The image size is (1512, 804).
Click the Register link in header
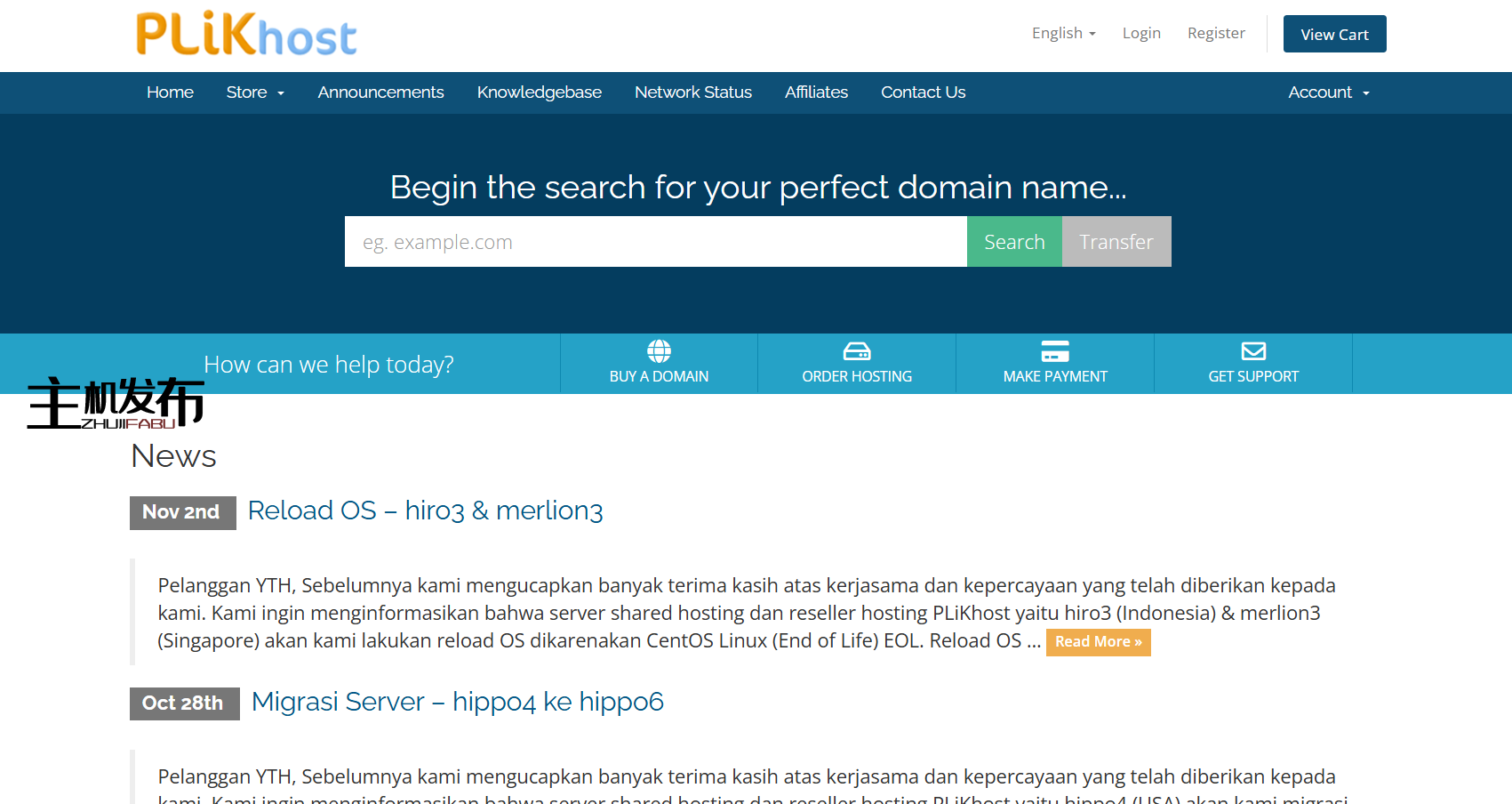(1215, 34)
